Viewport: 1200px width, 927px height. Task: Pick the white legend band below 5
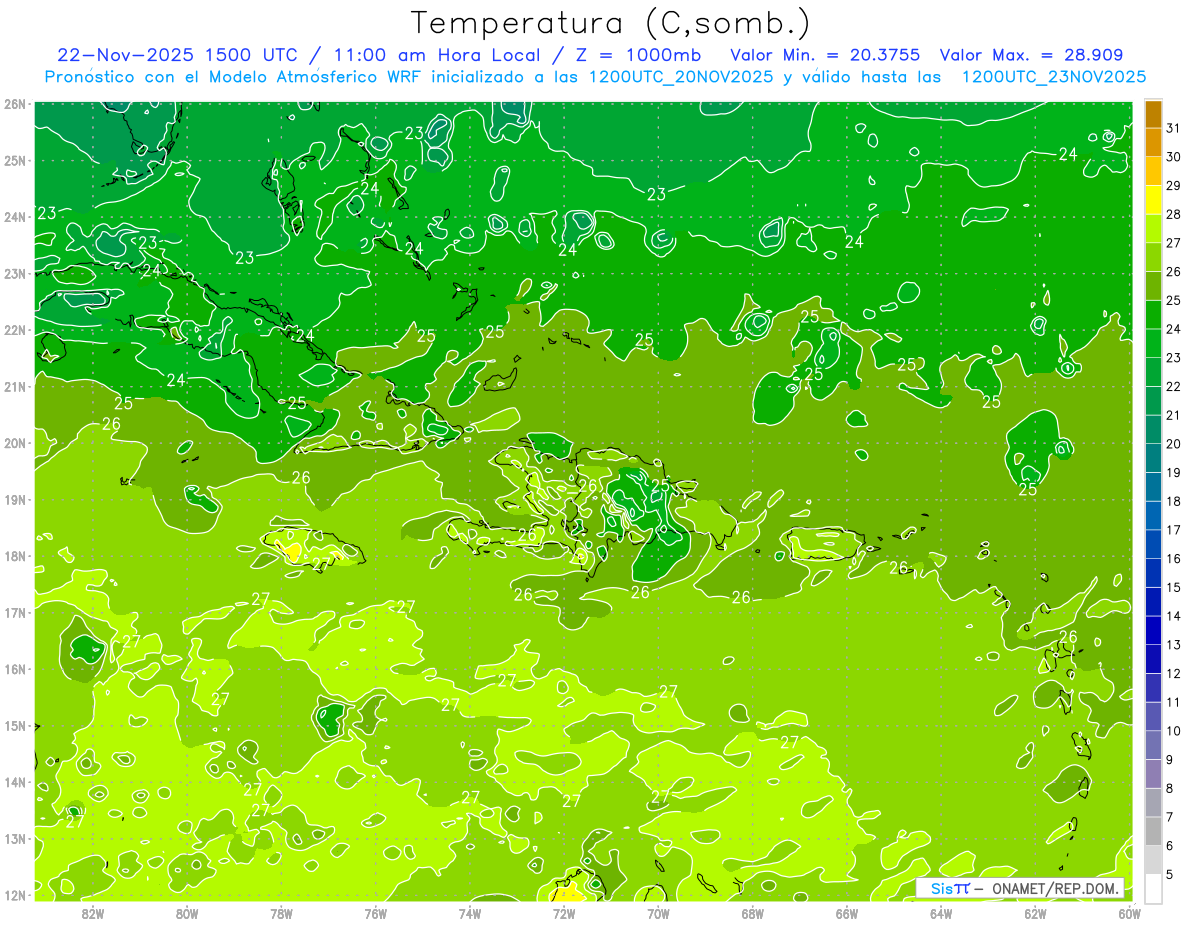pyautogui.click(x=1153, y=888)
